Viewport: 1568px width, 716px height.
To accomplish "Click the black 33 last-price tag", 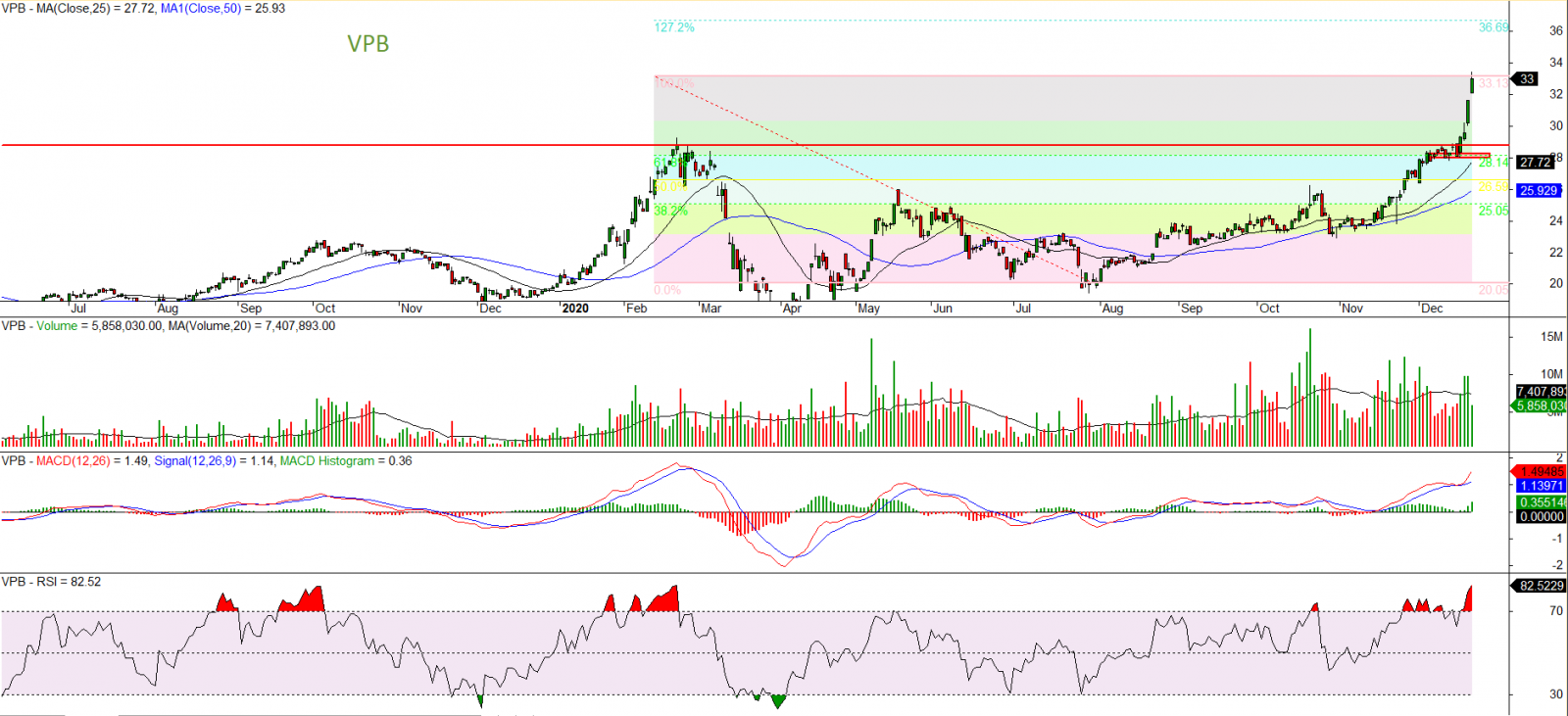I will coord(1527,79).
